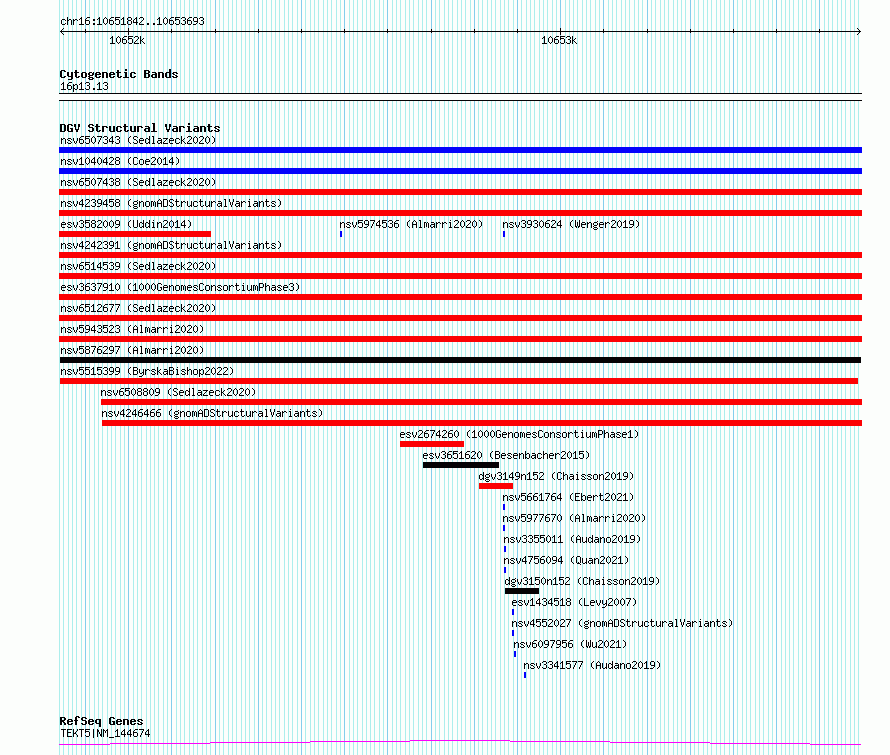Image resolution: width=890 pixels, height=755 pixels.
Task: Open esv3651620 (Besenbacher2015) variant label
Action: click(506, 455)
